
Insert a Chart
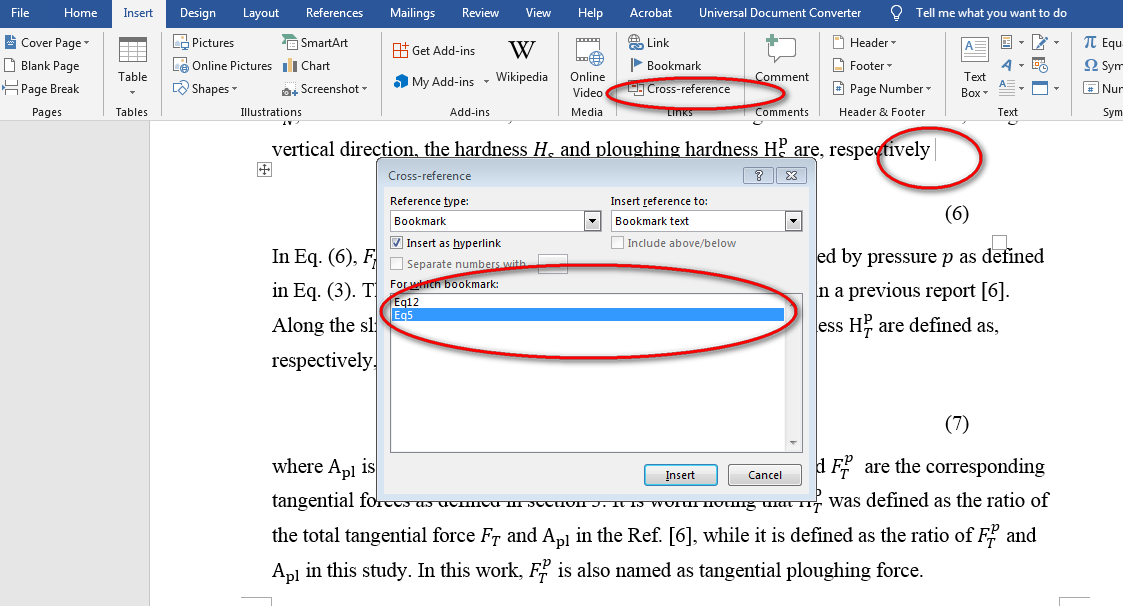(306, 66)
